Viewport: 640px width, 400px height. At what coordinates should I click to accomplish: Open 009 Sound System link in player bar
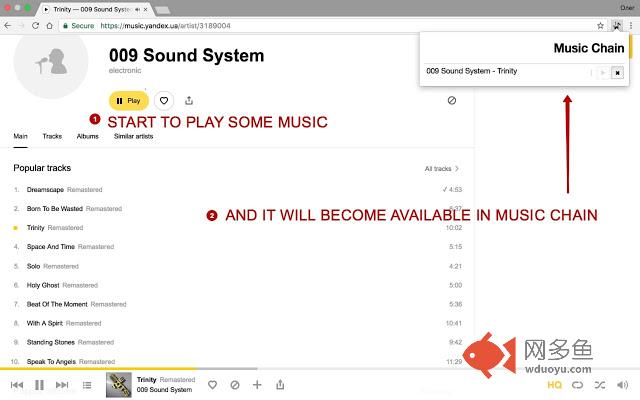point(164,390)
